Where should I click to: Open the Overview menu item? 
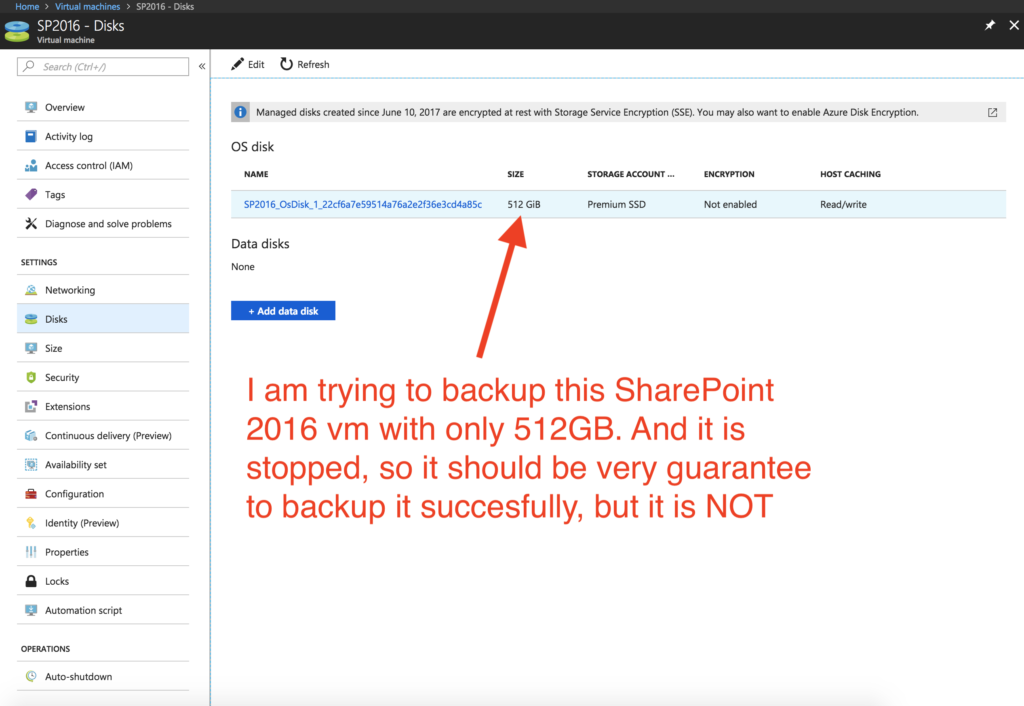coord(103,107)
